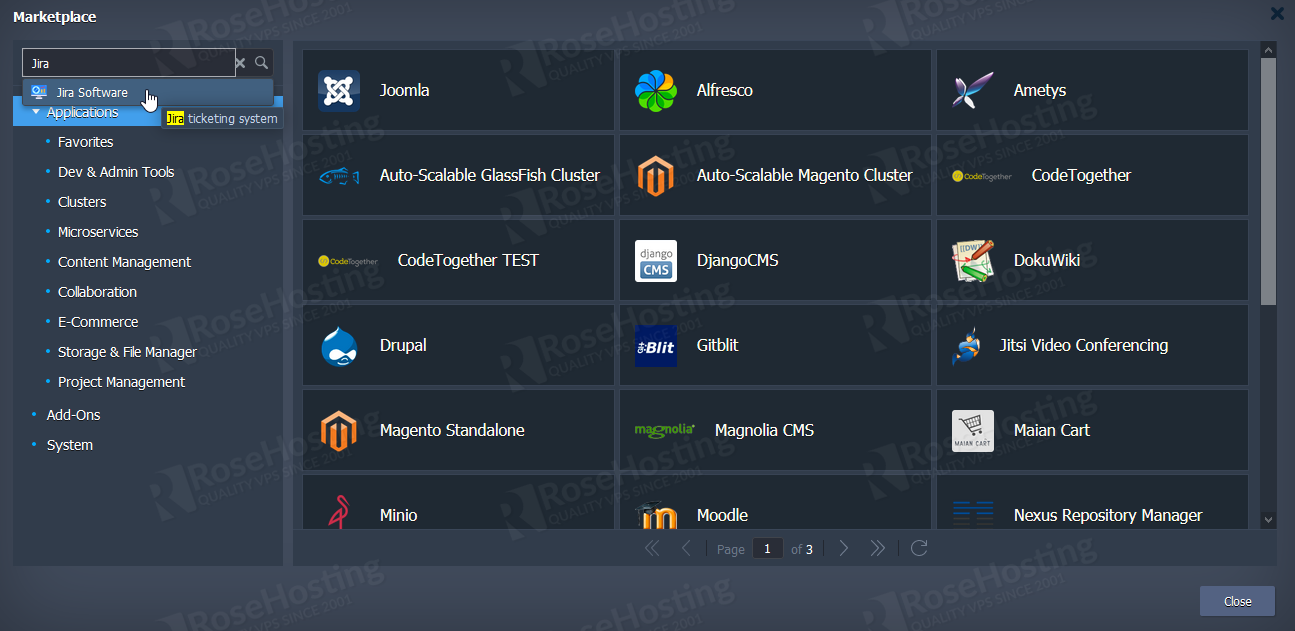Refresh the marketplace list
The width and height of the screenshot is (1295, 631).
pos(920,548)
